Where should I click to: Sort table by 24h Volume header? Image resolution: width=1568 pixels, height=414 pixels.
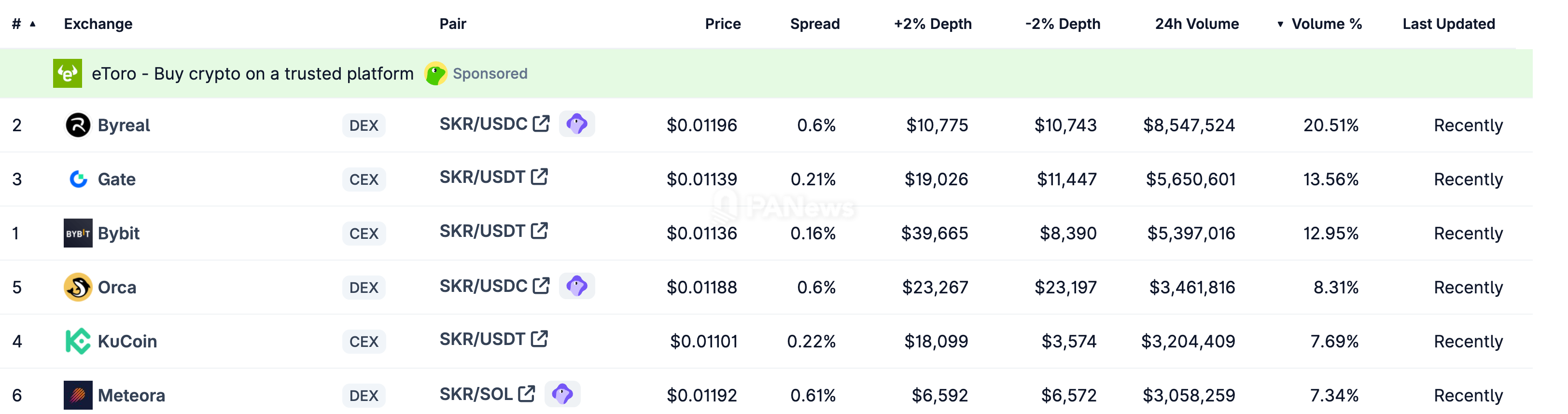[x=1196, y=24]
